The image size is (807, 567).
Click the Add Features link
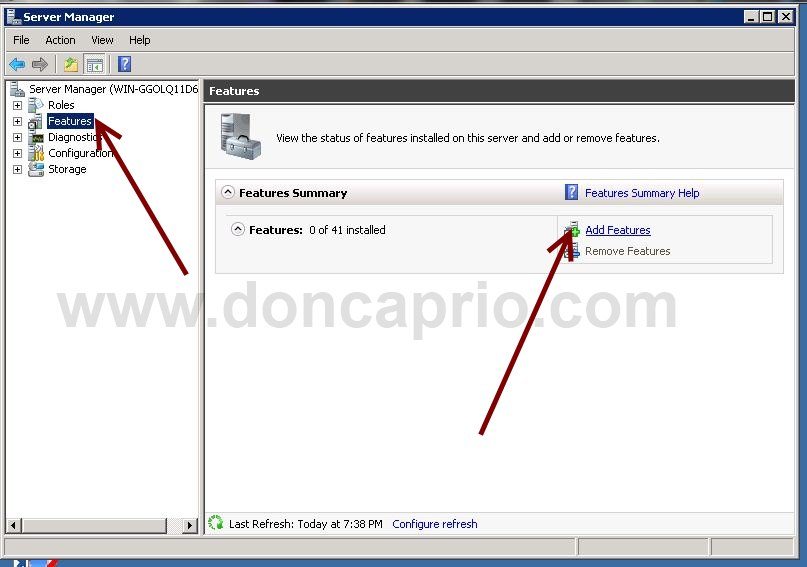point(618,230)
